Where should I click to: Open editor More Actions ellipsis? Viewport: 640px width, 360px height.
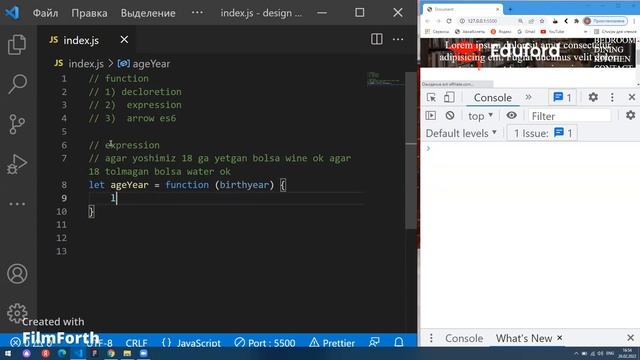tap(398, 39)
